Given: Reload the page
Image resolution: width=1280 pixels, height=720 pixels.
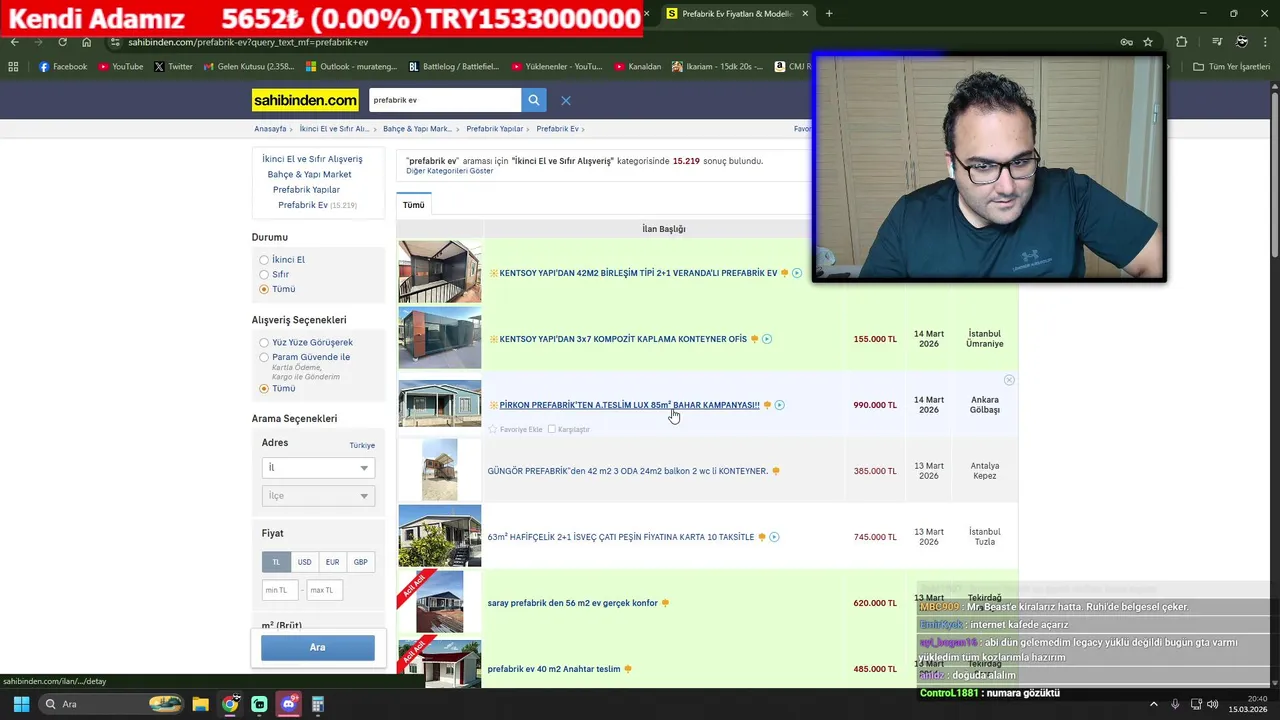Looking at the screenshot, I should (x=62, y=42).
